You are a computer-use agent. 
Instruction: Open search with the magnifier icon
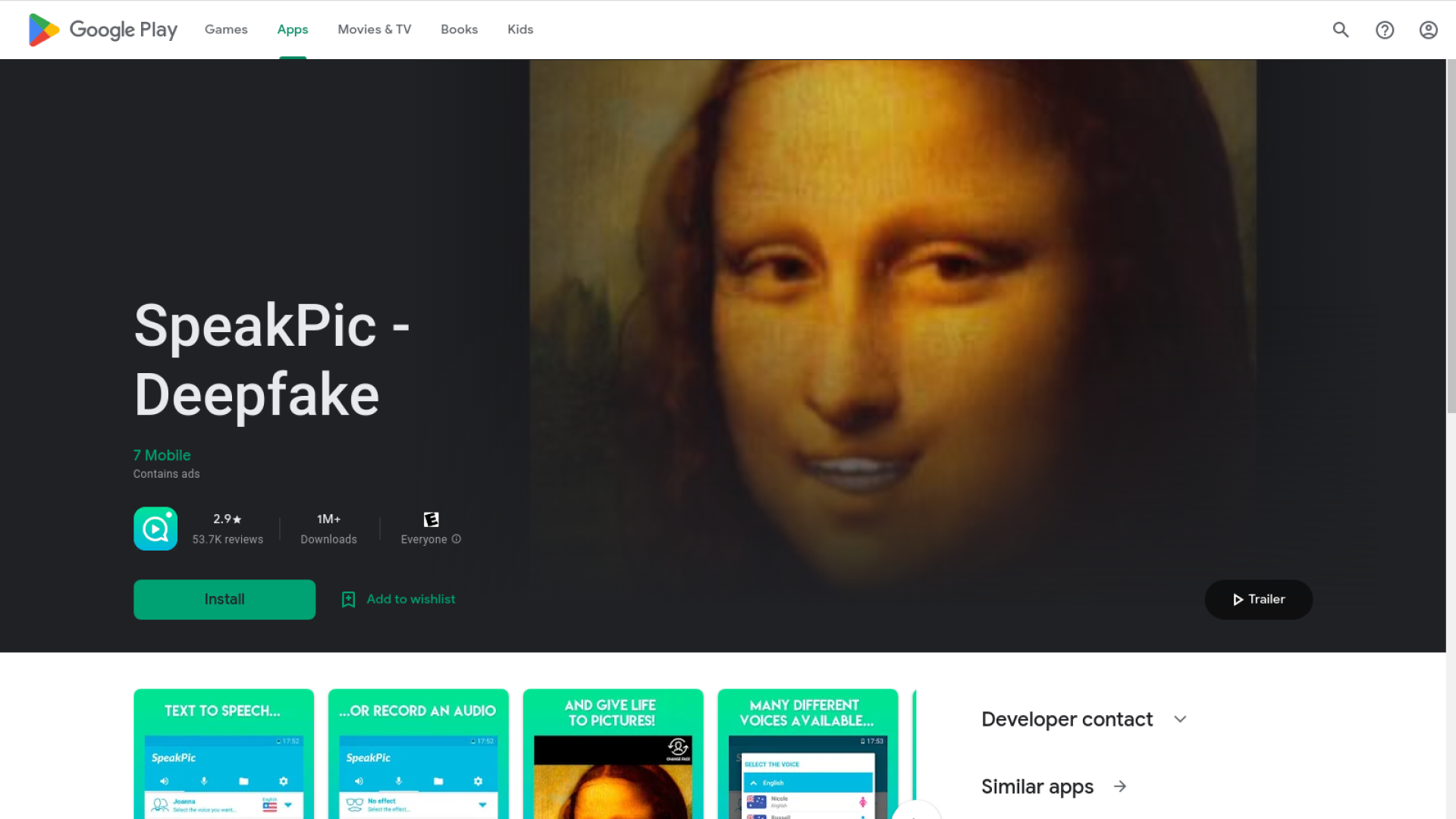click(1341, 30)
